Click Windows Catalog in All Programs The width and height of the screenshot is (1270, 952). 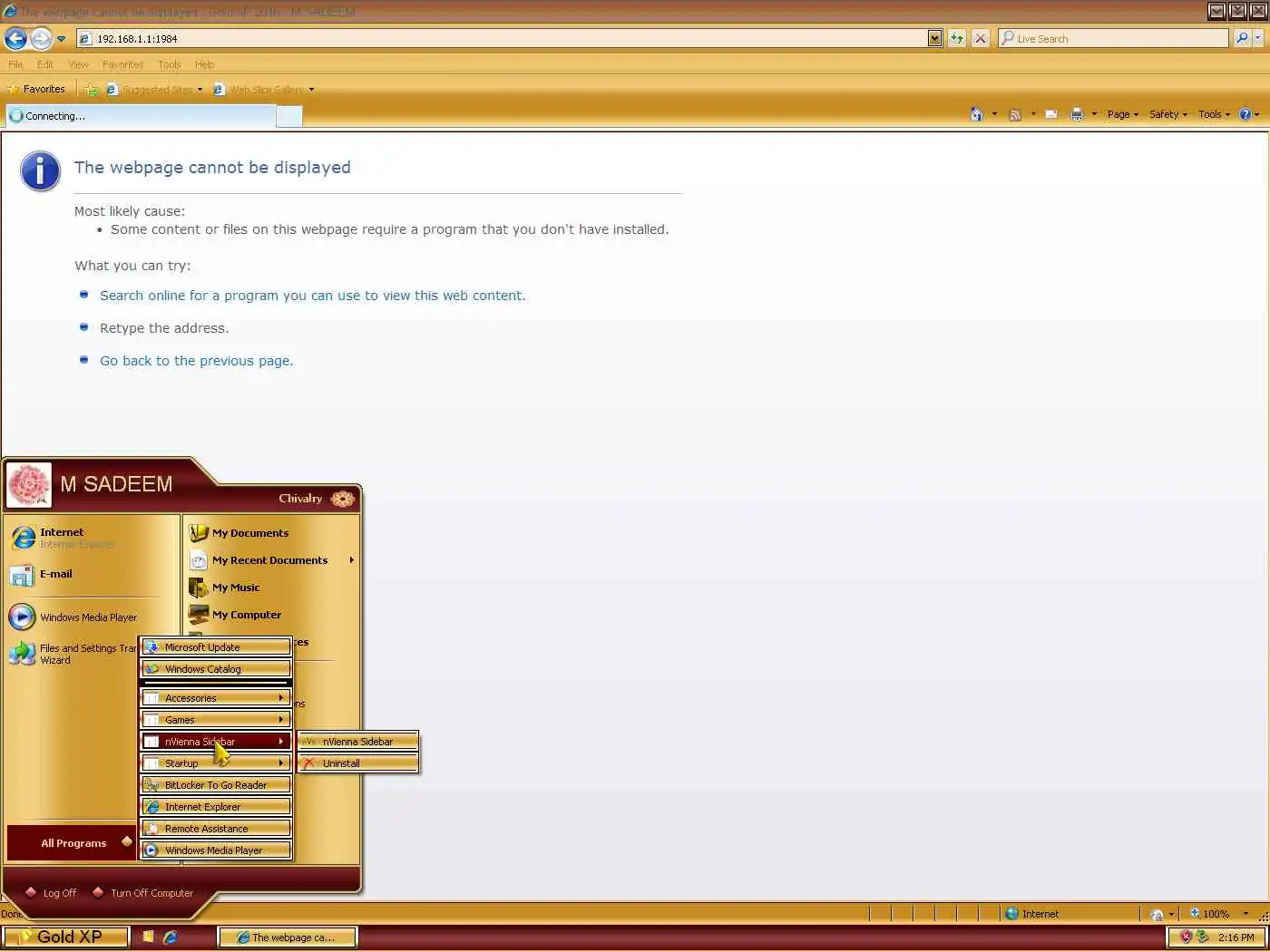(216, 669)
